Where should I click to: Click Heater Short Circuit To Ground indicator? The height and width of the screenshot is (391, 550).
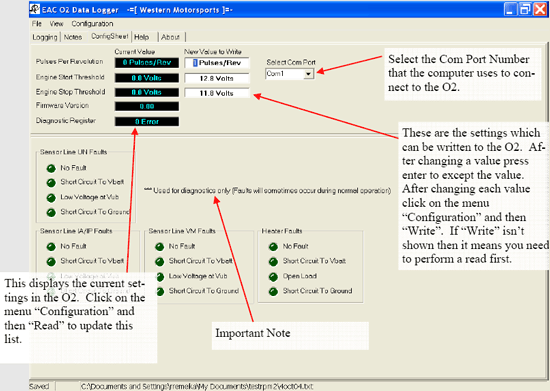click(x=273, y=291)
